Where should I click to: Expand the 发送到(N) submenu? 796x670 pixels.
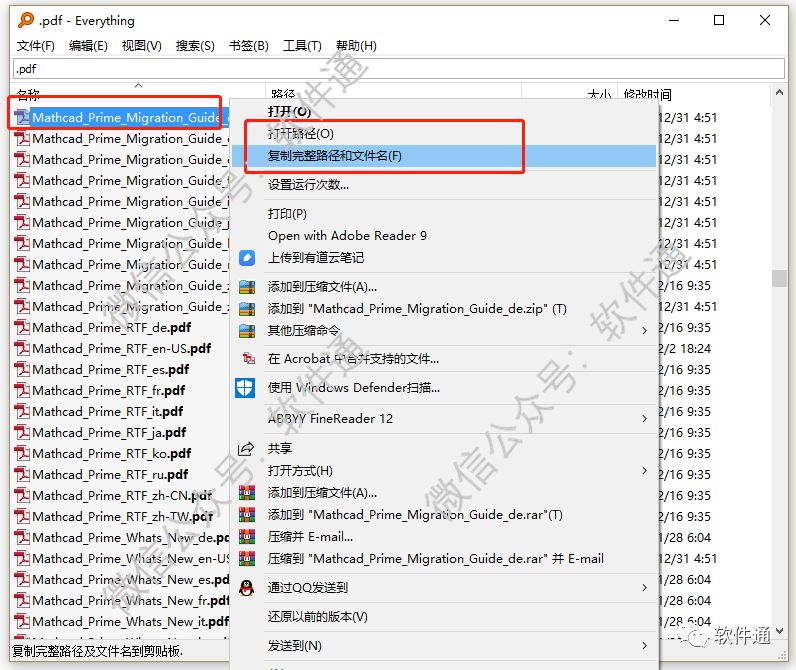[x=644, y=646]
